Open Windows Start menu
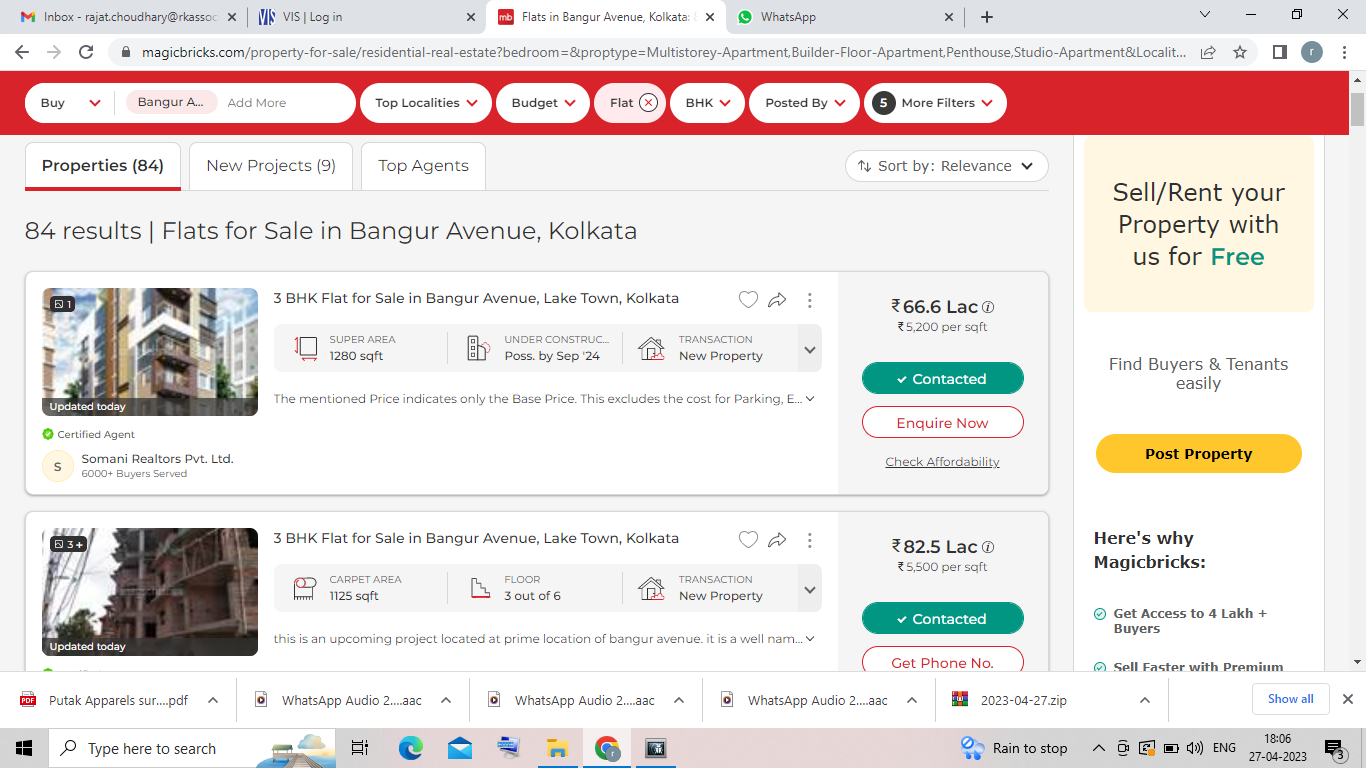 (24, 748)
